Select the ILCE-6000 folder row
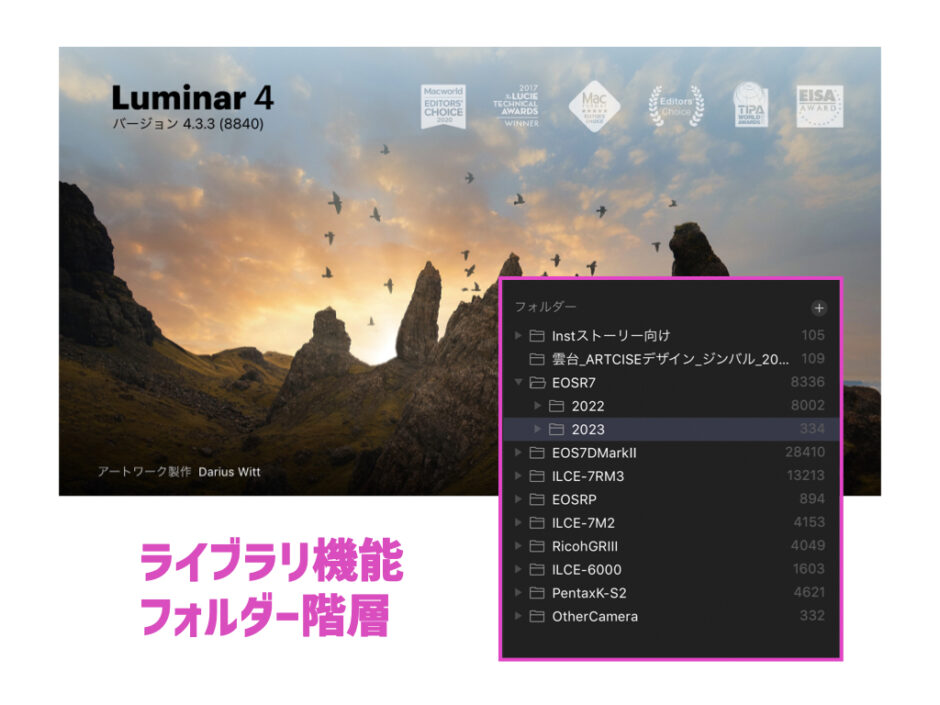Image resolution: width=940 pixels, height=705 pixels. coord(670,570)
